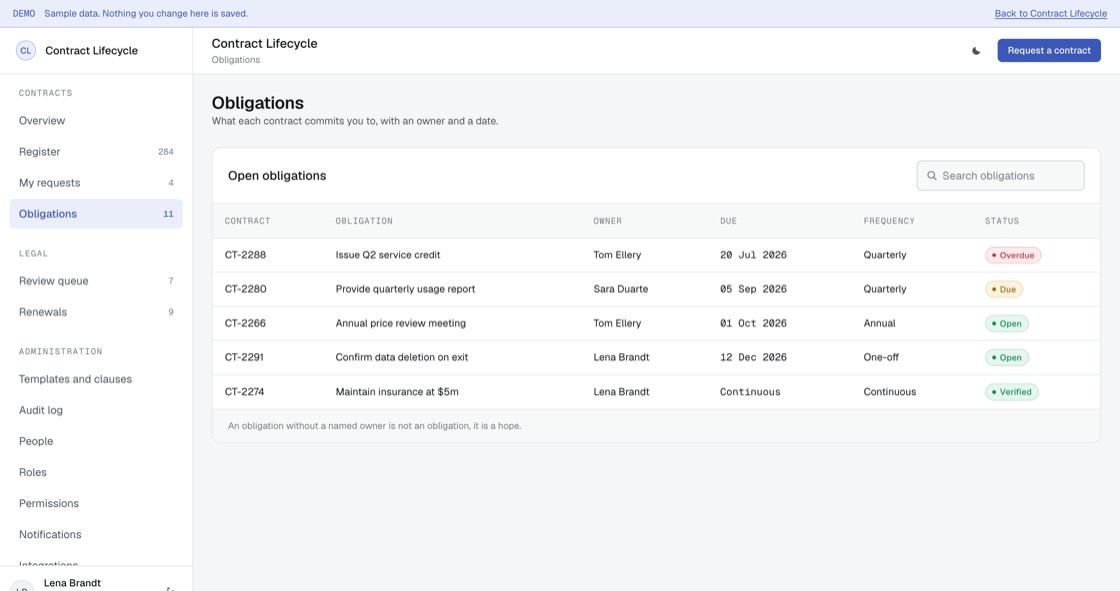The width and height of the screenshot is (1120, 591).
Task: Click the magnifier icon in search box
Action: pyautogui.click(x=931, y=176)
